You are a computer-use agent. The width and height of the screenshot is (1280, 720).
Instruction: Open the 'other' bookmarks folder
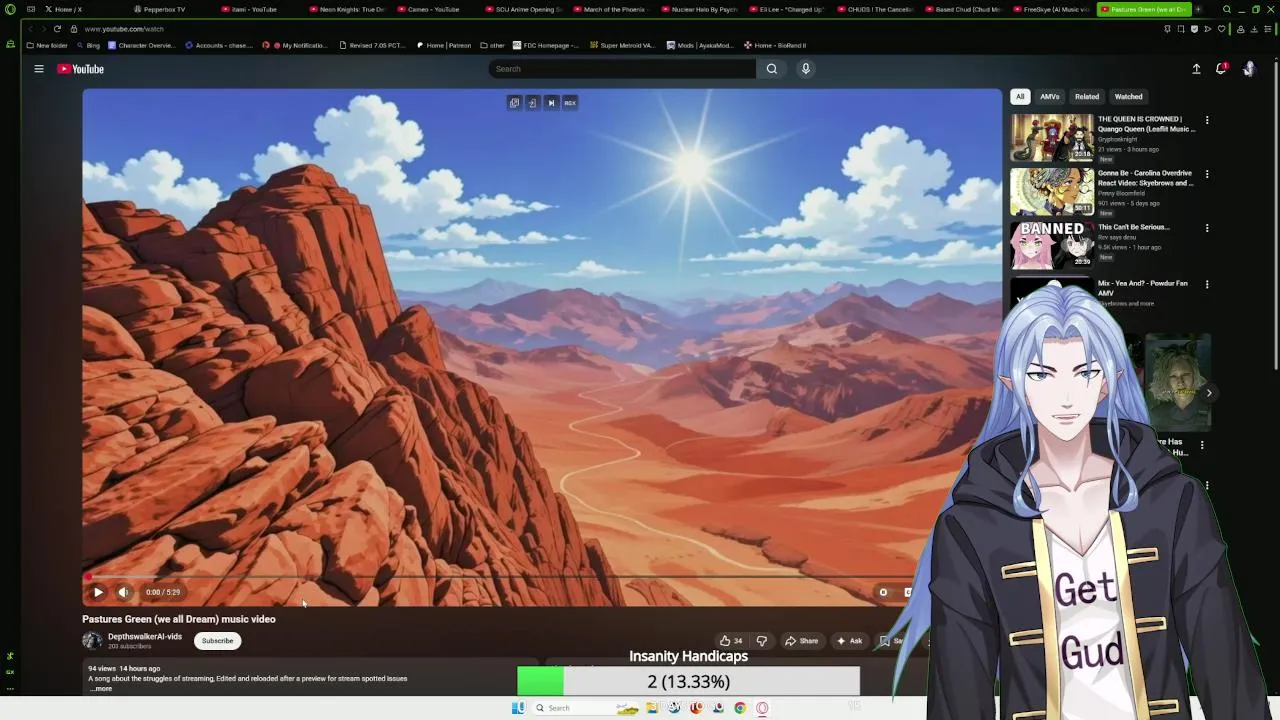point(492,45)
